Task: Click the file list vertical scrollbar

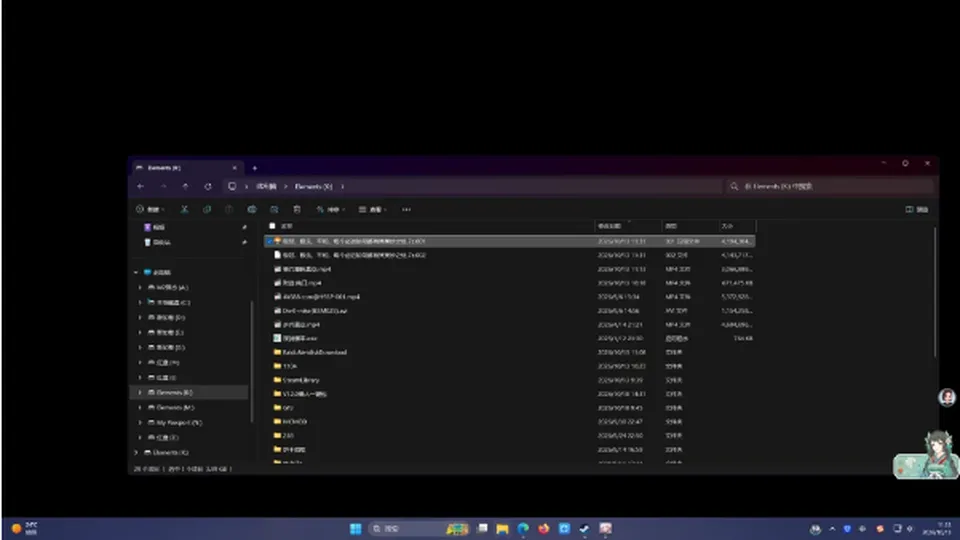Action: click(x=935, y=293)
